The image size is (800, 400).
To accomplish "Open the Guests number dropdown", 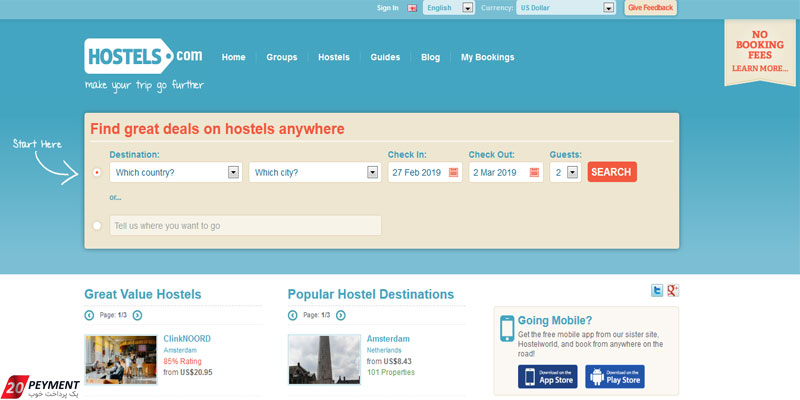I will 565,172.
